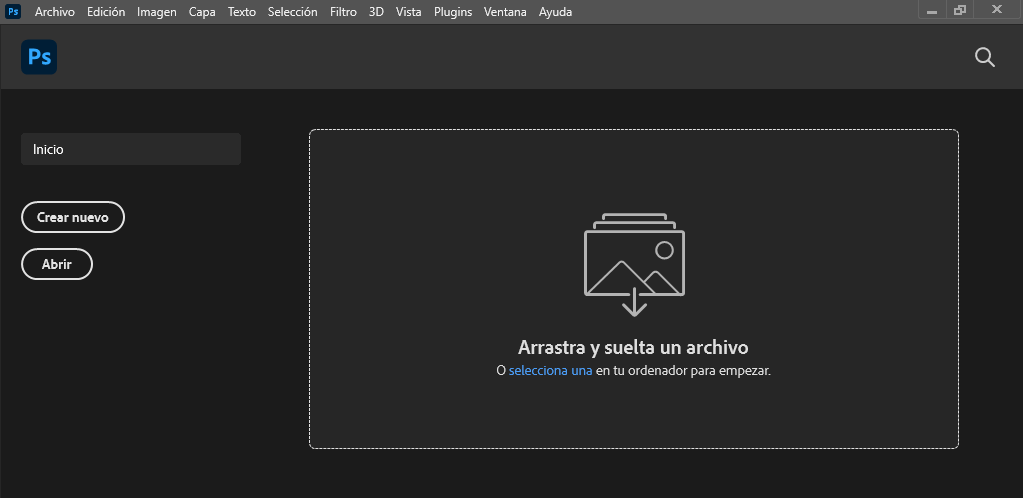Close the Photoshop window
The width and height of the screenshot is (1023, 498).
(x=996, y=10)
